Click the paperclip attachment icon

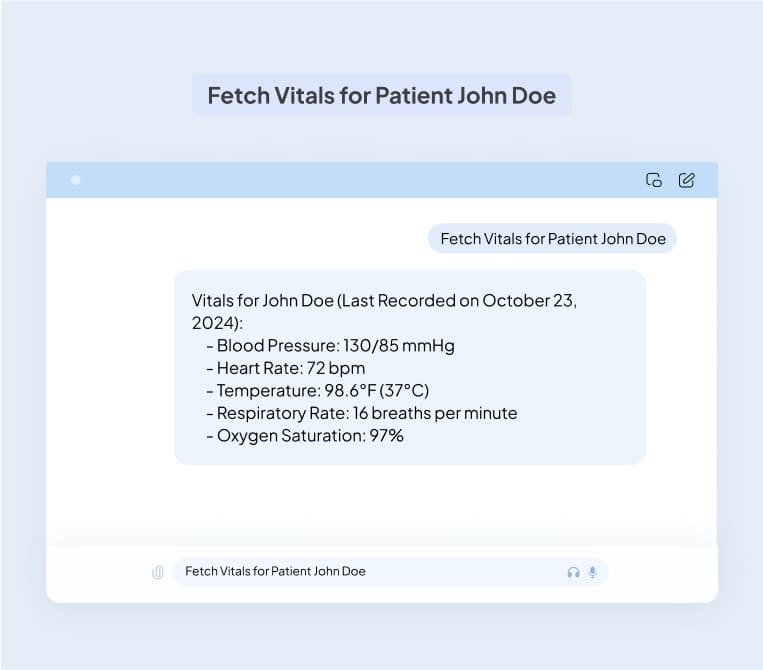(158, 572)
